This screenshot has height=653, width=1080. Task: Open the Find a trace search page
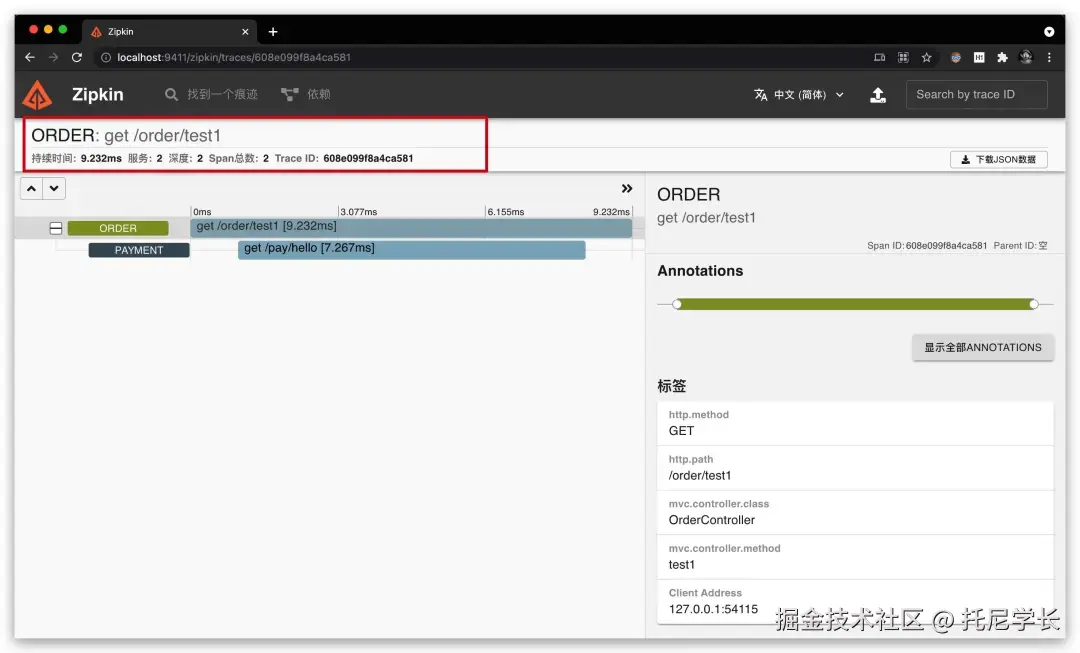point(211,94)
